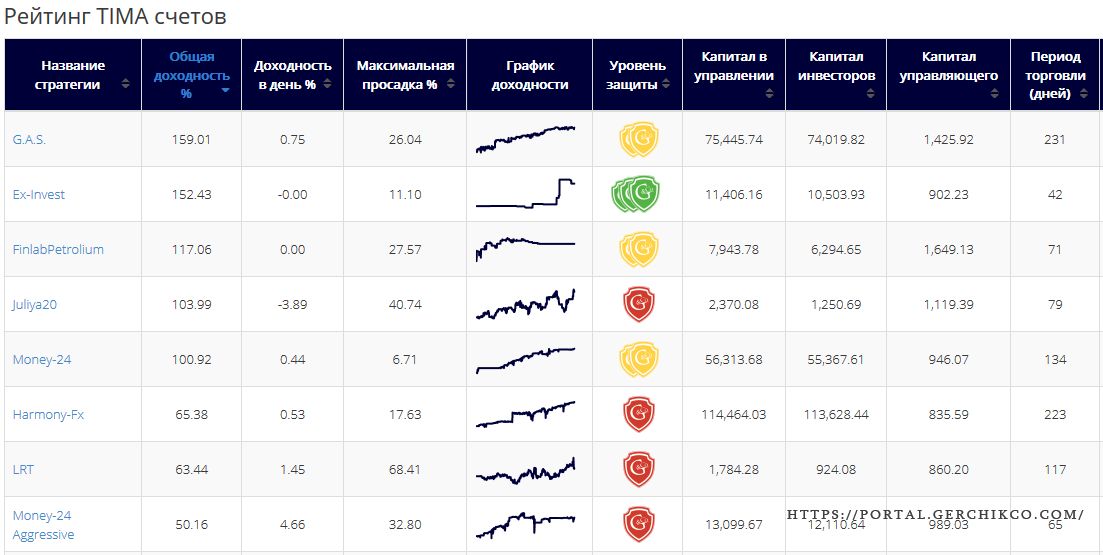Open the G.A.S. strategy link
This screenshot has height=555, width=1103.
point(29,139)
